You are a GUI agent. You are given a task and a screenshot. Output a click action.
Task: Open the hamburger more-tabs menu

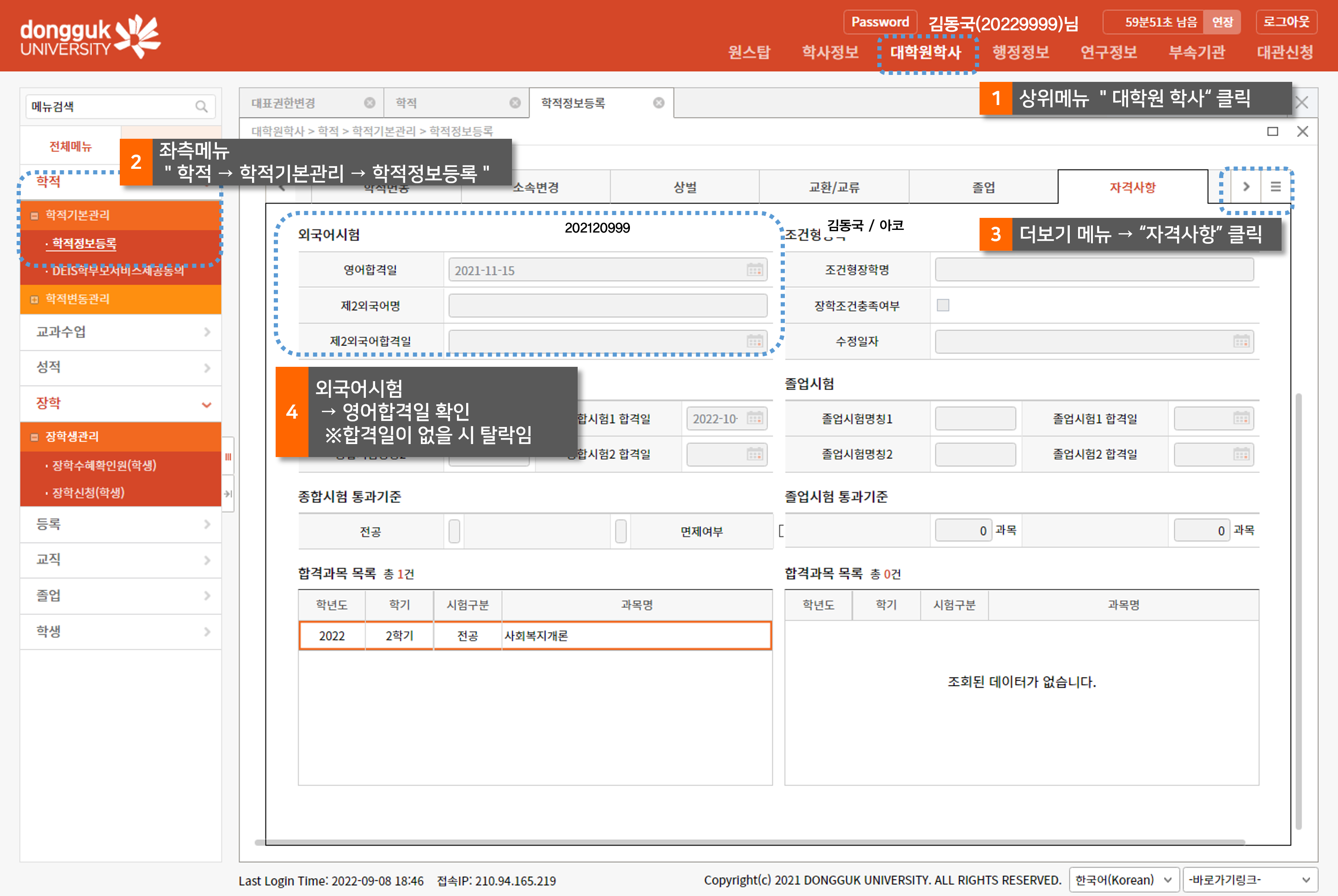click(1275, 187)
